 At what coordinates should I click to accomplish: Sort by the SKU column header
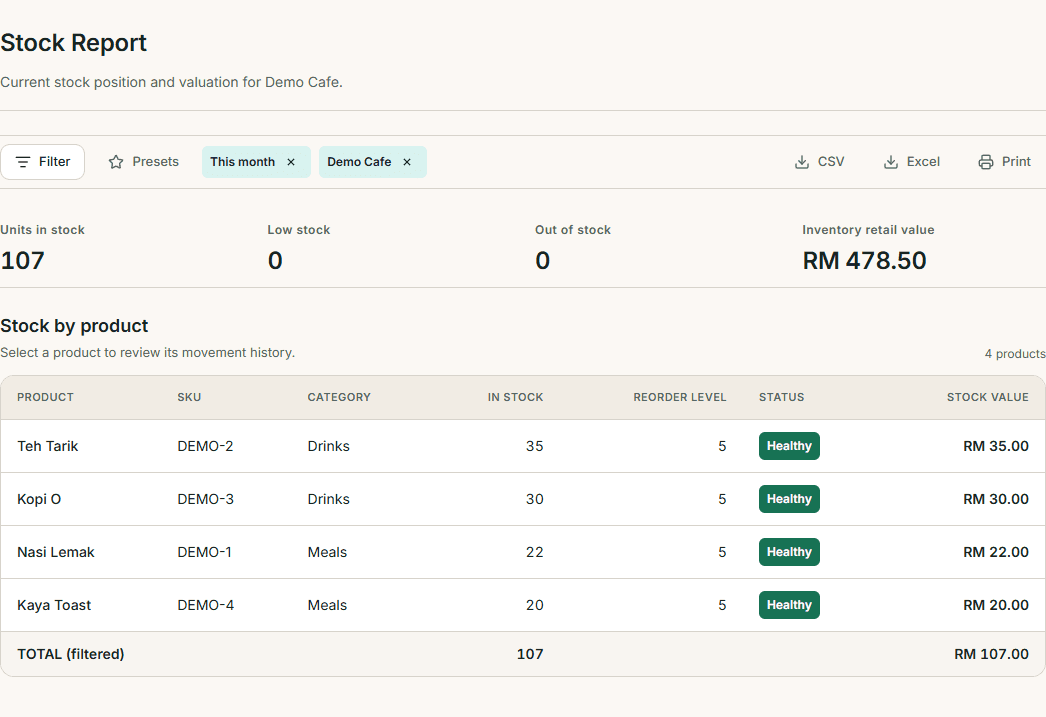(x=189, y=398)
